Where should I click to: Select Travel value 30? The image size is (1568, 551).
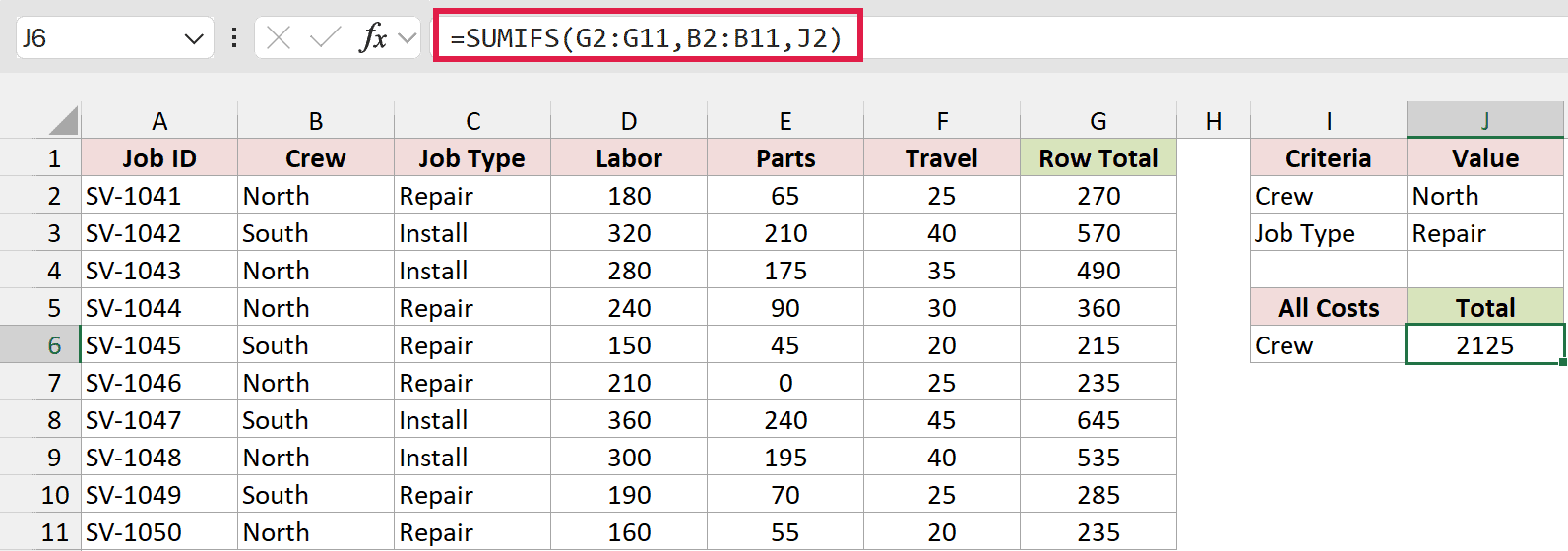pos(942,308)
